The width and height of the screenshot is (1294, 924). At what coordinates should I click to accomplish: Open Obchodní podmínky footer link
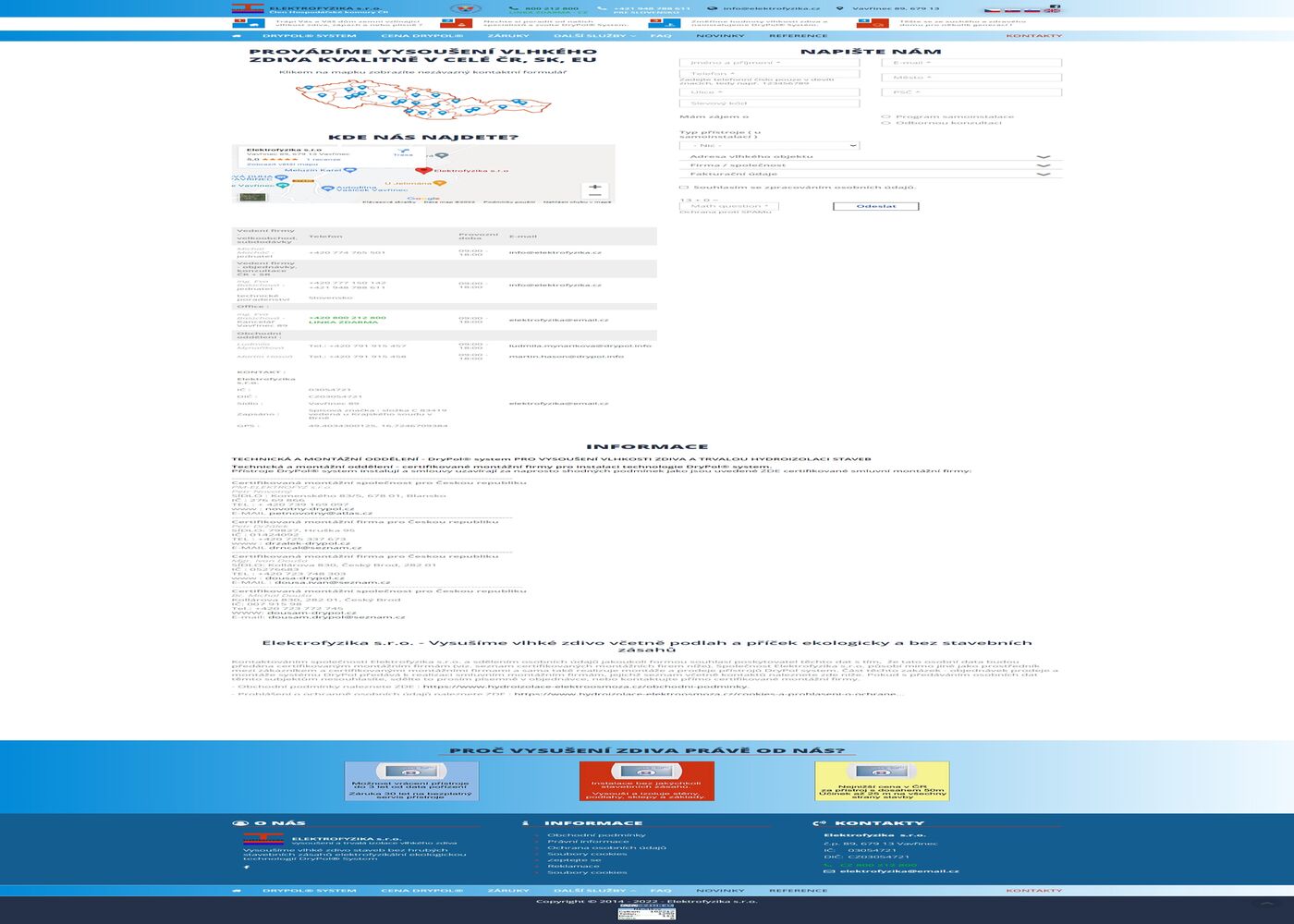point(596,835)
